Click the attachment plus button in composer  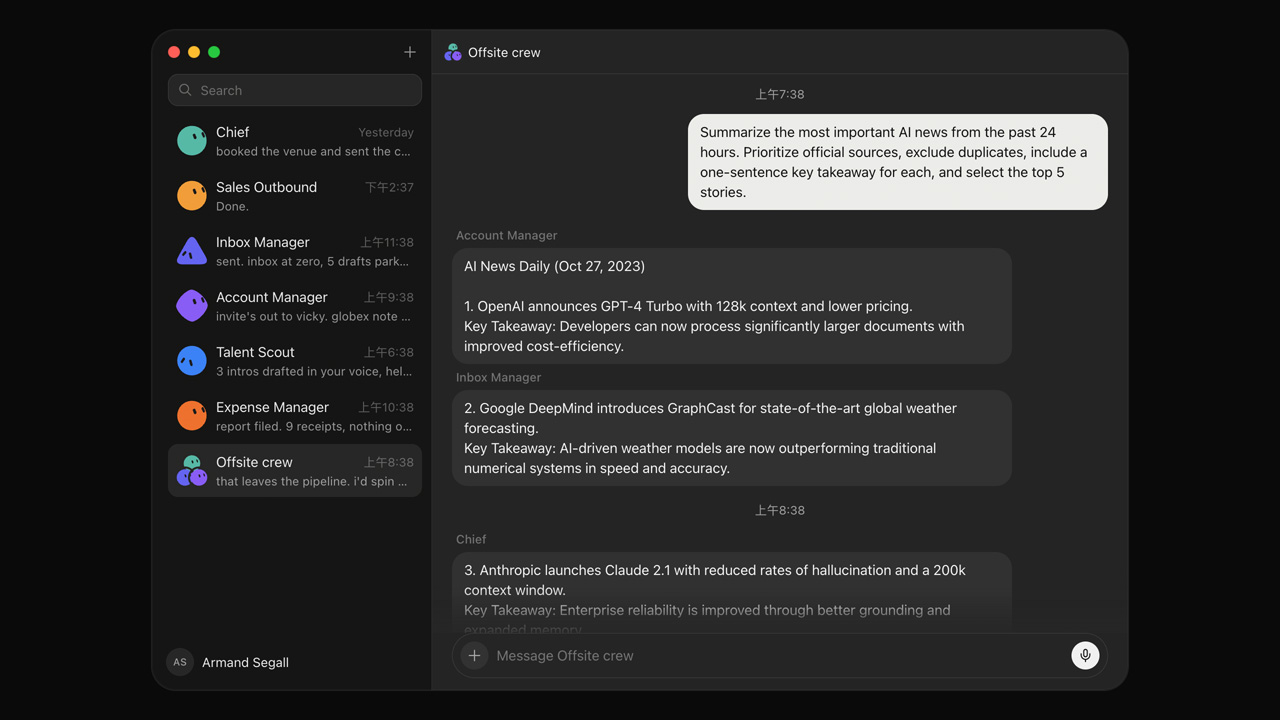pyautogui.click(x=474, y=655)
